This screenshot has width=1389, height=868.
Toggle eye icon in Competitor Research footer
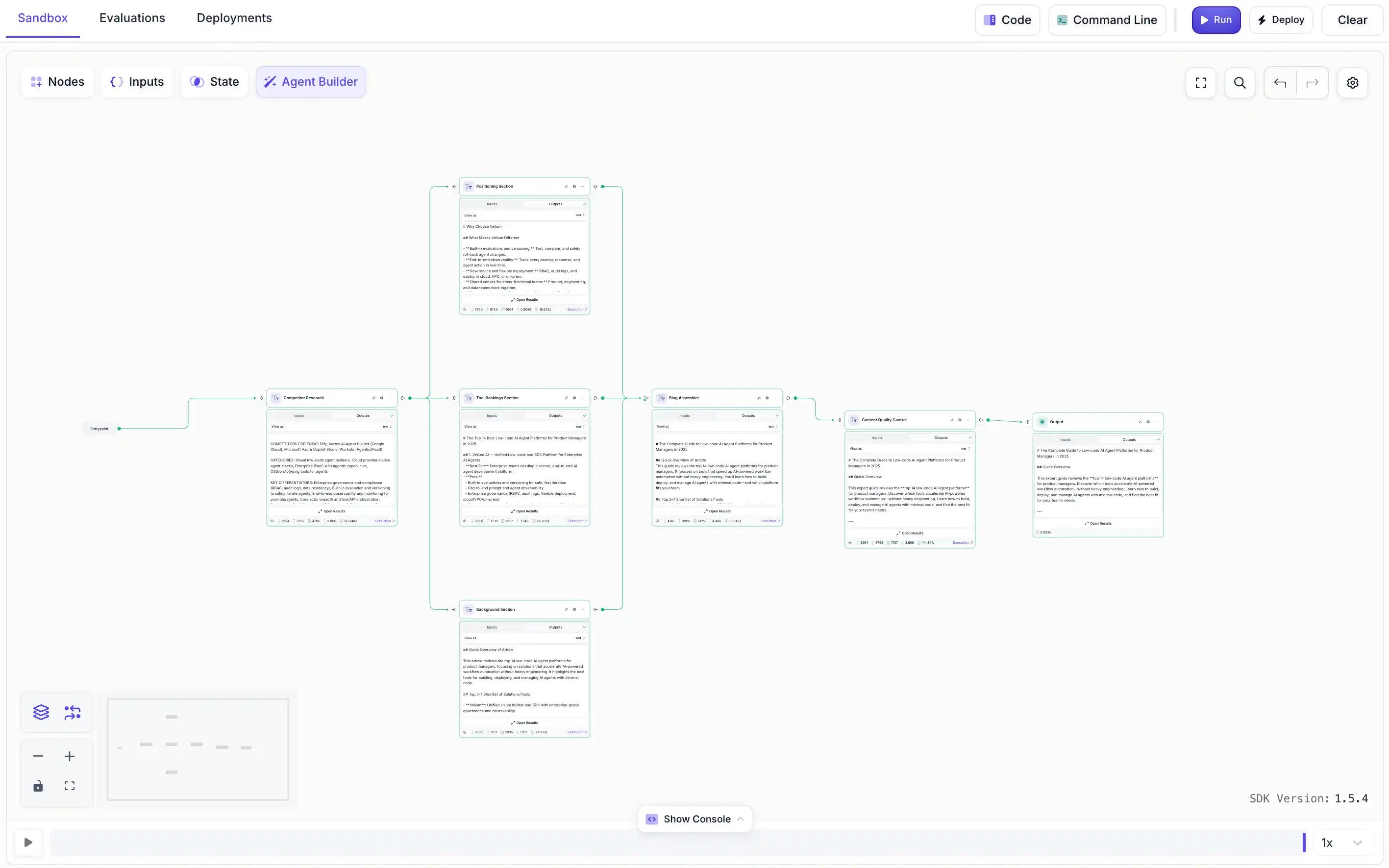[273, 521]
